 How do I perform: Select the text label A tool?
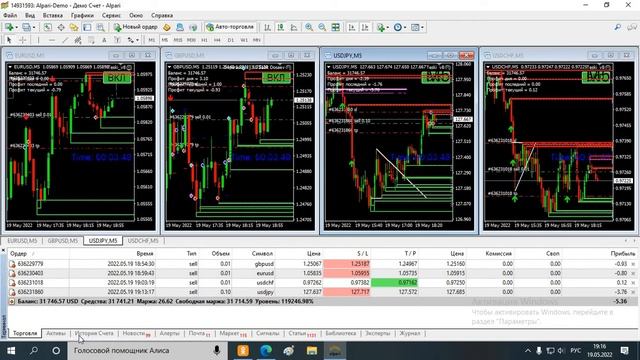pyautogui.click(x=104, y=40)
